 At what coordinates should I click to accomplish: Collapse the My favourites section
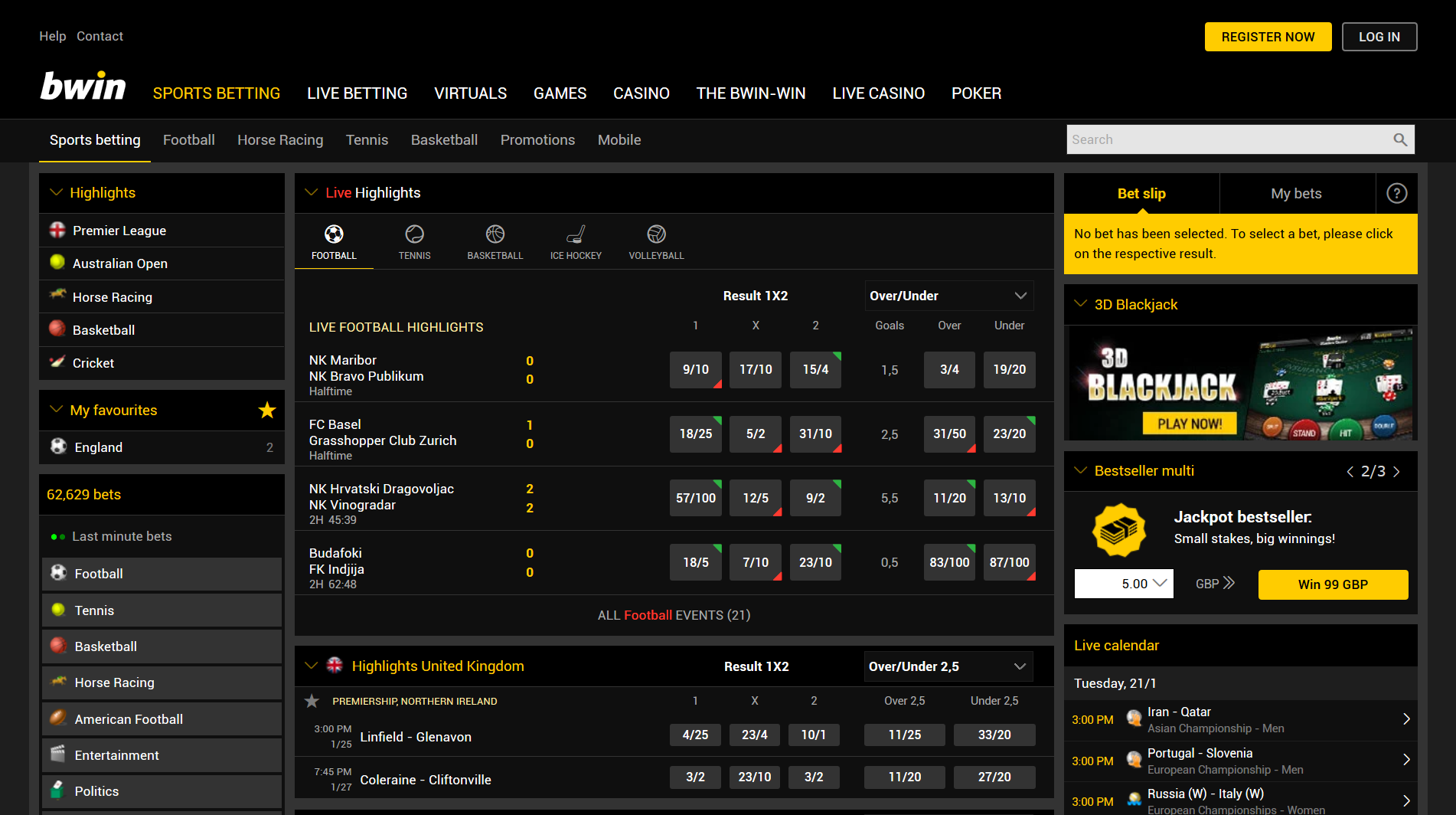56,409
